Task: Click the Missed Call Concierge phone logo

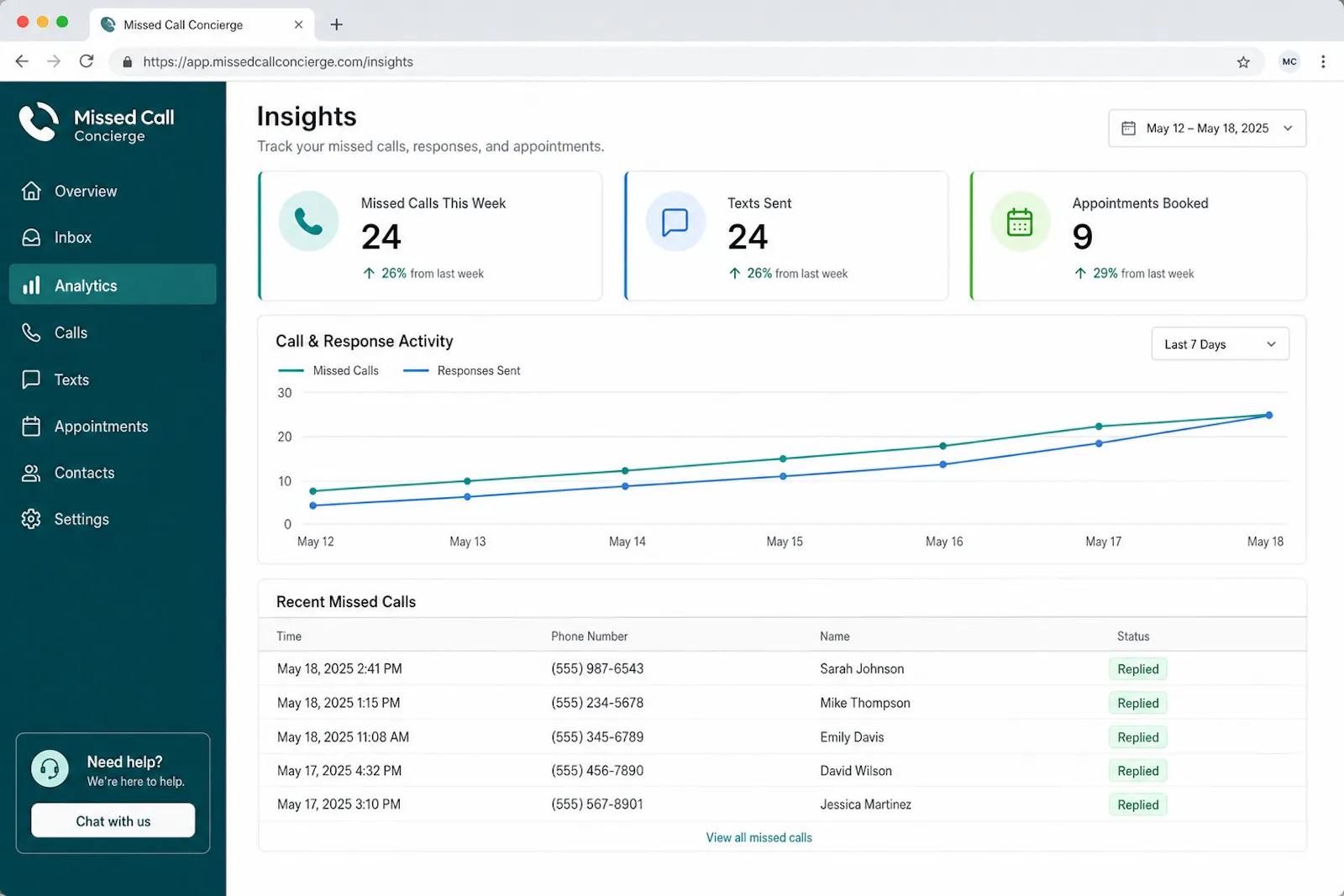Action: click(39, 123)
